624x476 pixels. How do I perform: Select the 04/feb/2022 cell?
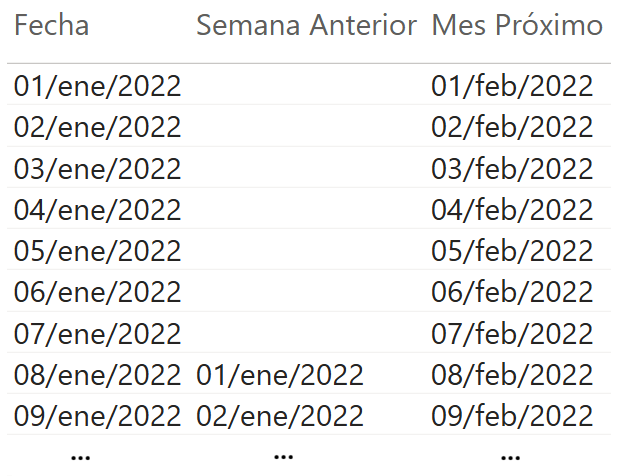(x=512, y=210)
